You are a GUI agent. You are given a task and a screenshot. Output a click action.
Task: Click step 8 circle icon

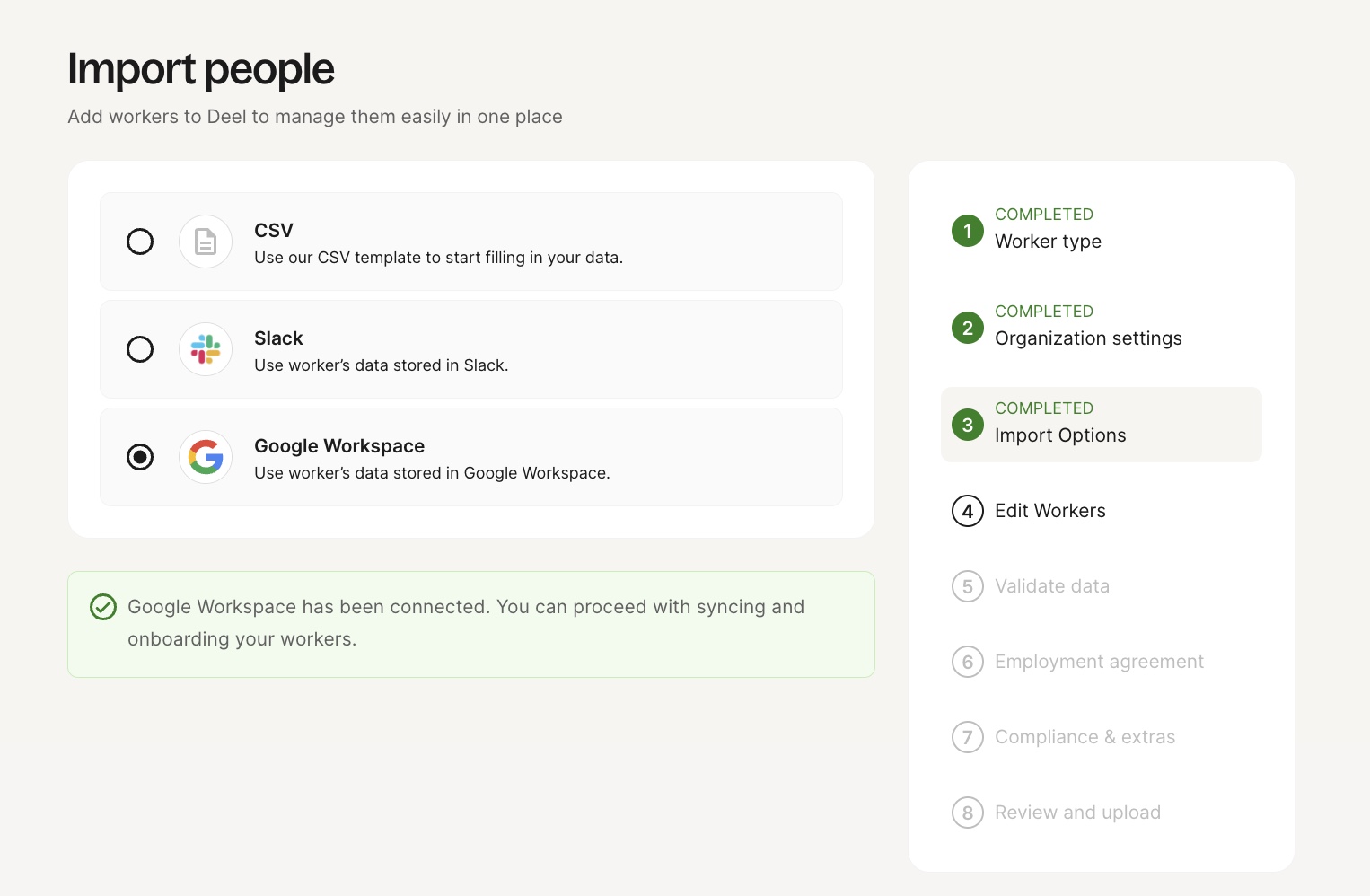968,813
